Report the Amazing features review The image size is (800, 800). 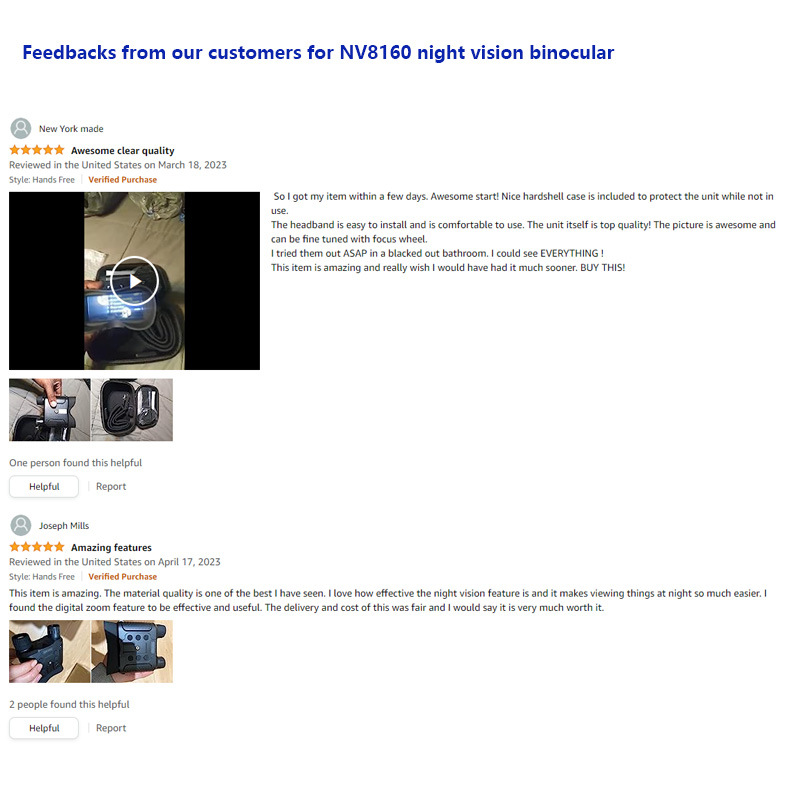pos(111,728)
